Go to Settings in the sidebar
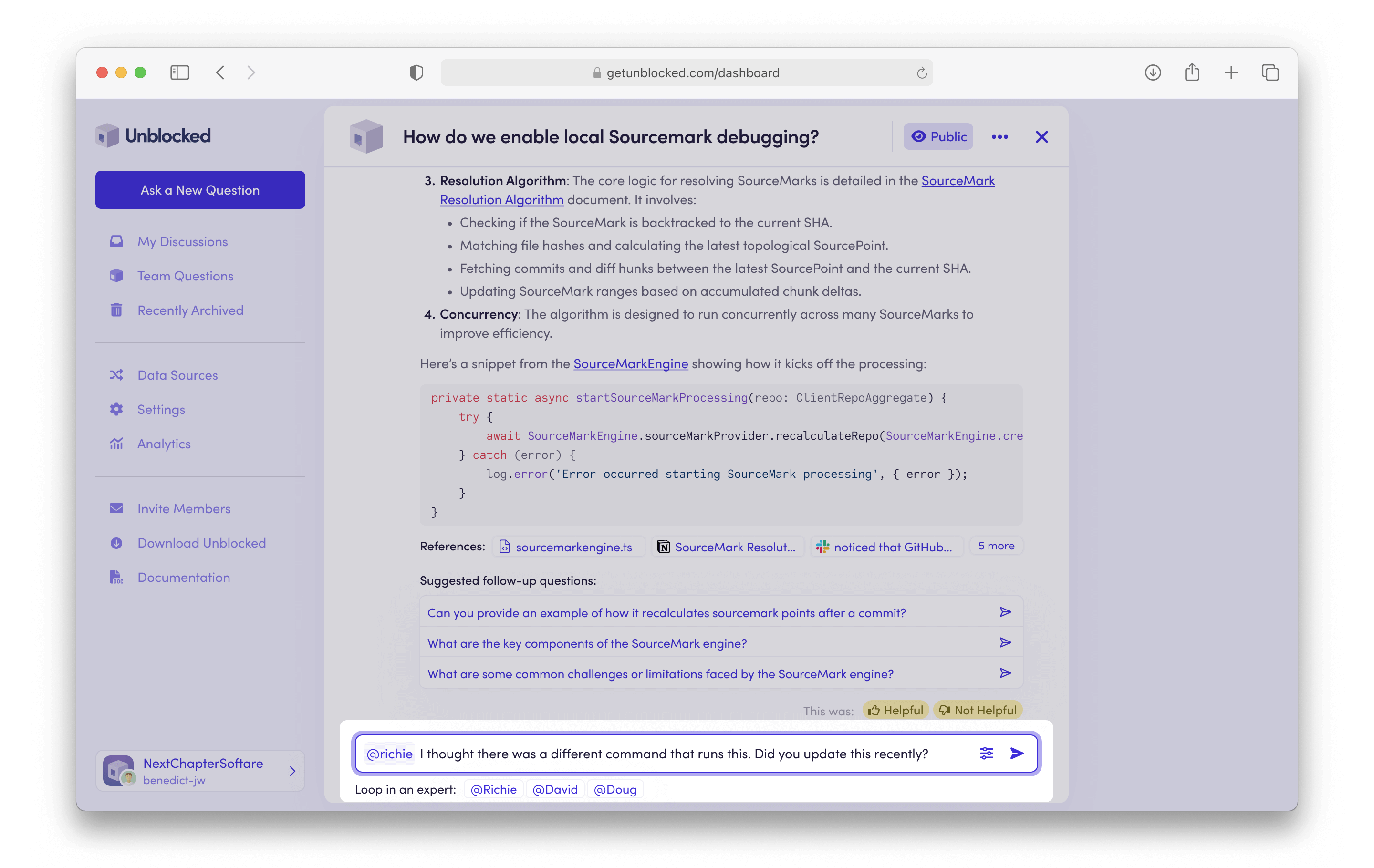The image size is (1374, 868). (161, 409)
